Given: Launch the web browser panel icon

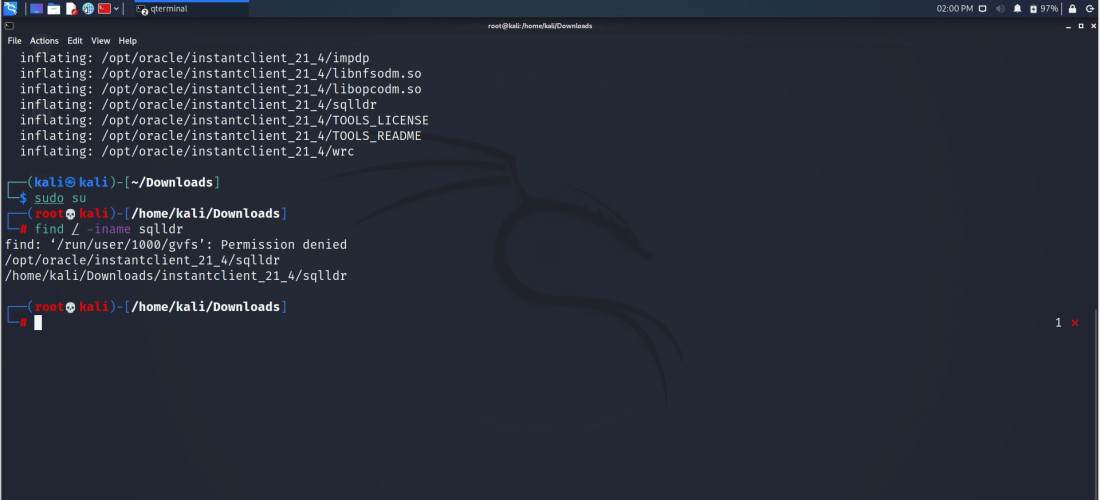Looking at the screenshot, I should click(x=88, y=8).
